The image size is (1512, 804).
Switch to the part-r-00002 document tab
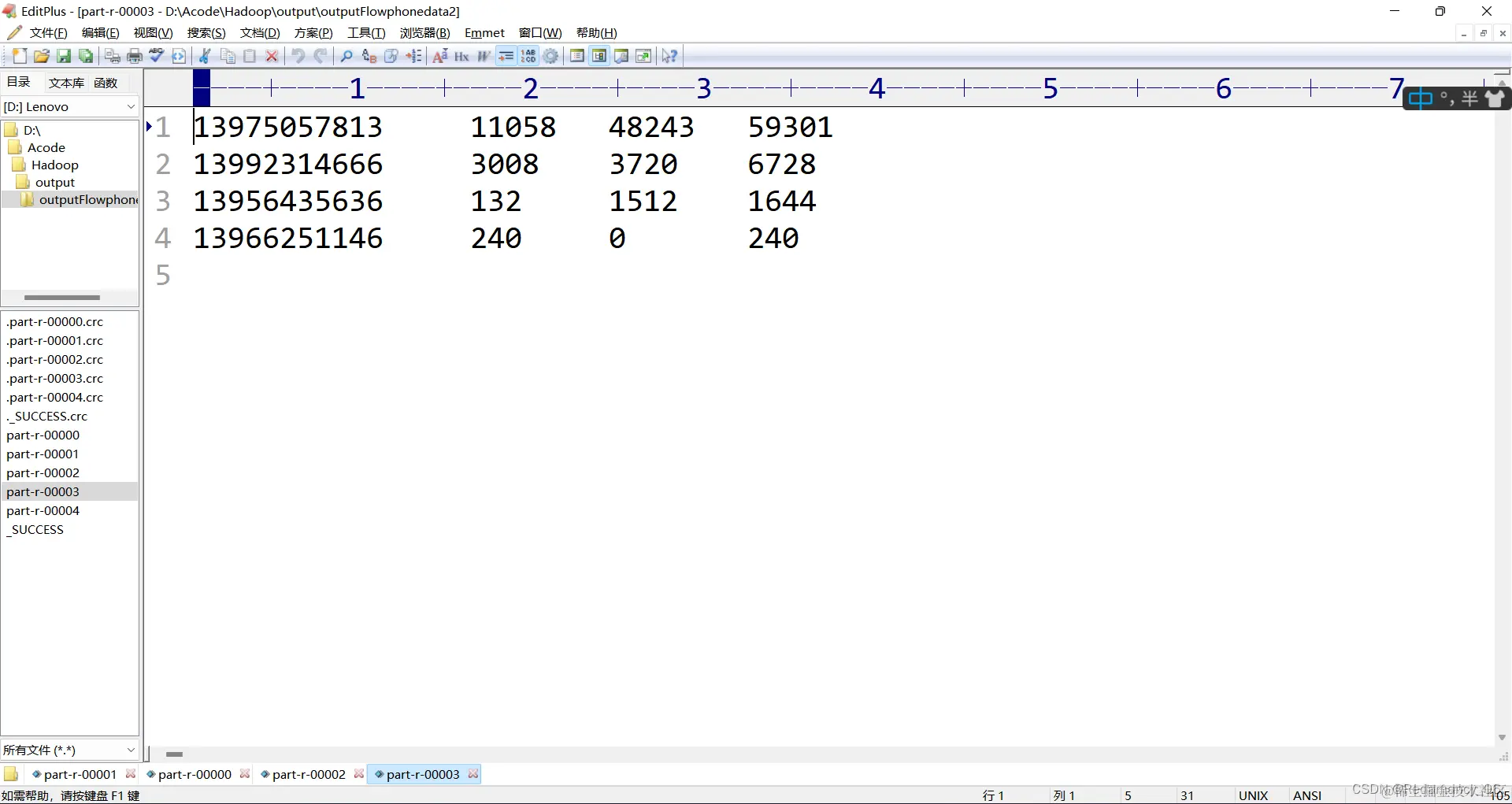[x=309, y=774]
